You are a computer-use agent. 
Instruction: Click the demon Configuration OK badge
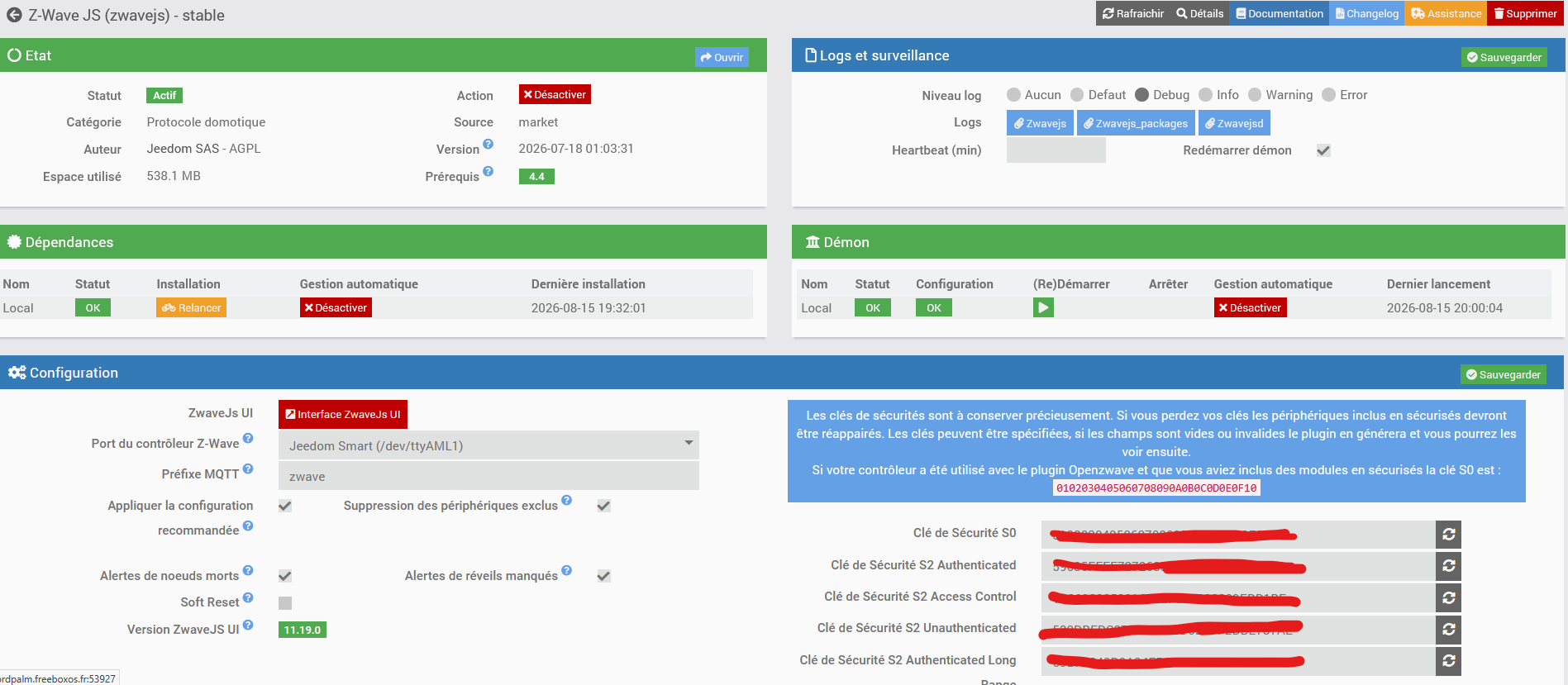point(934,307)
